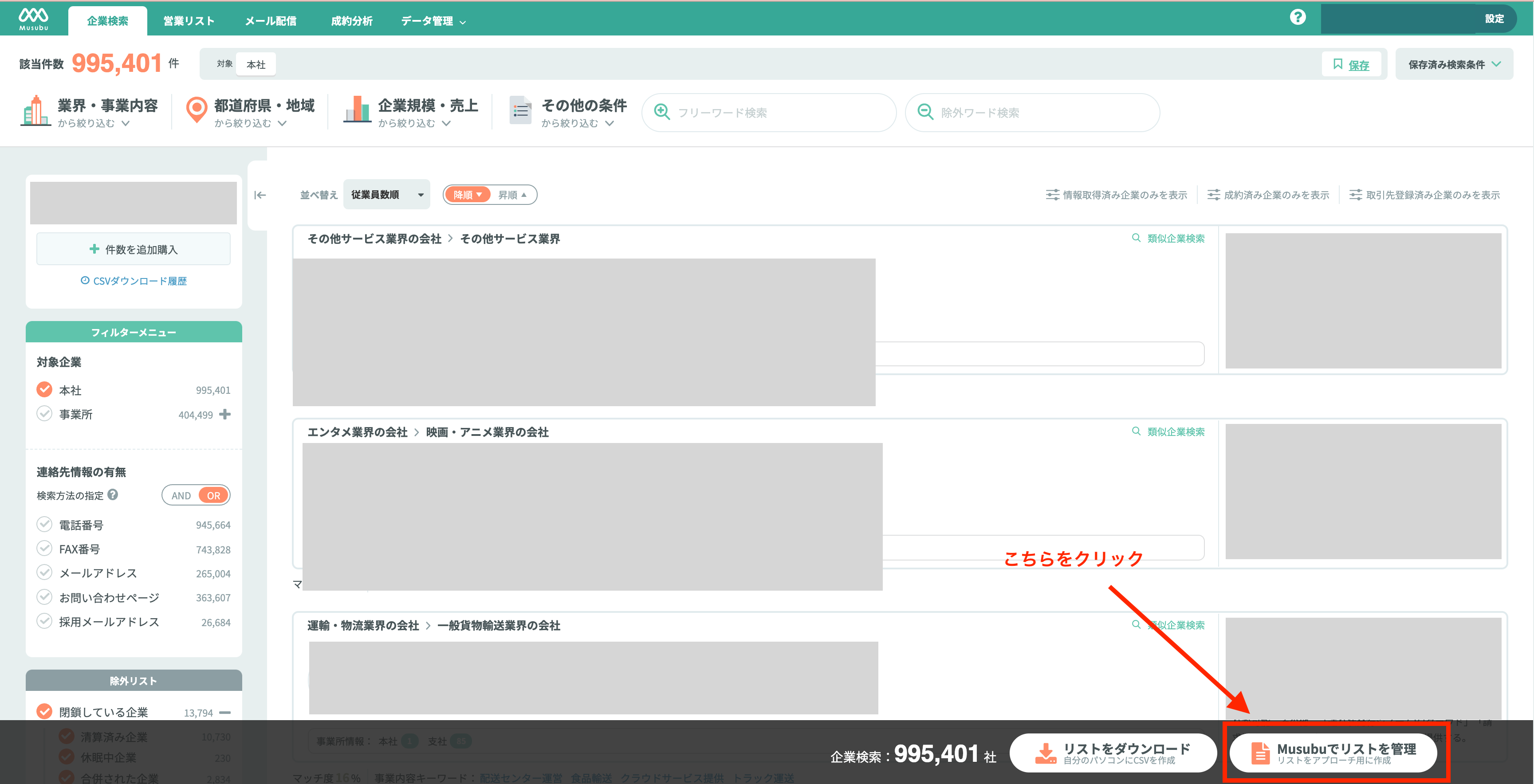
Task: Click the plus icon next to 事業所
Action: [x=224, y=414]
